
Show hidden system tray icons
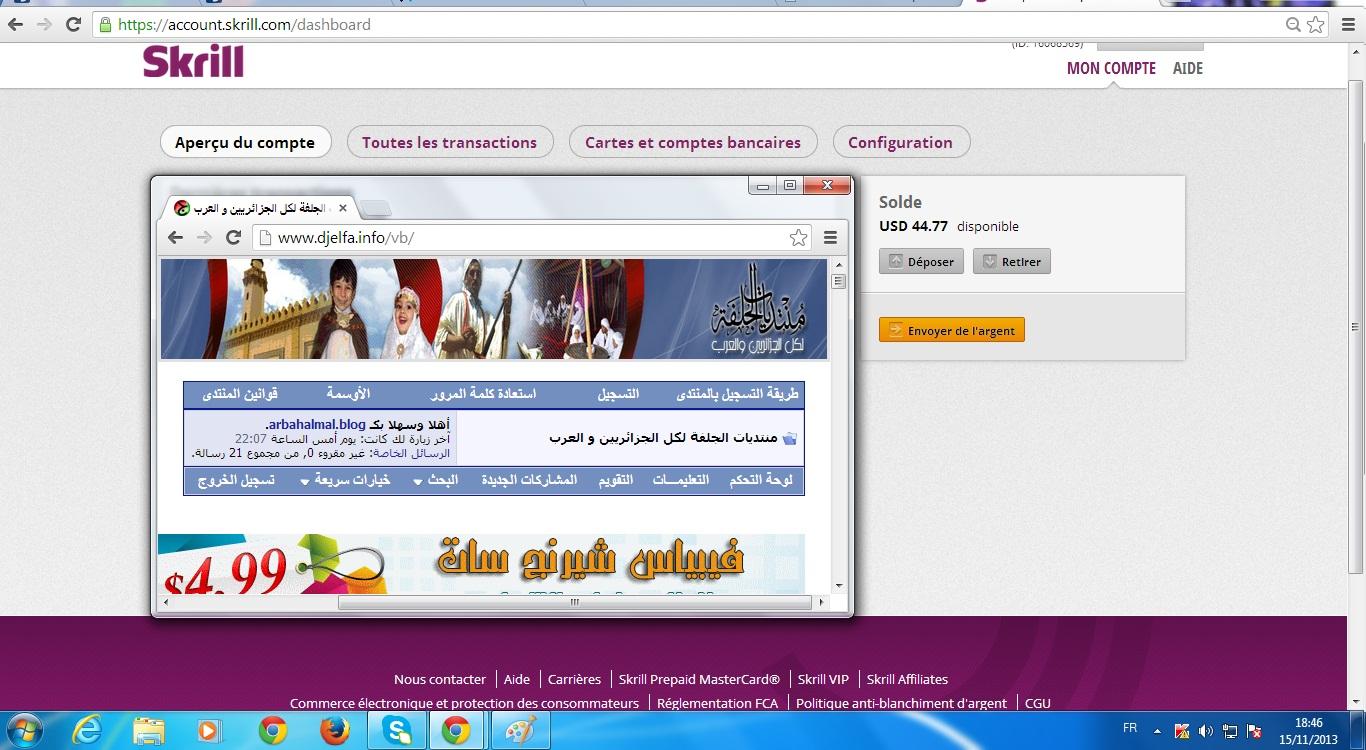click(x=1158, y=731)
